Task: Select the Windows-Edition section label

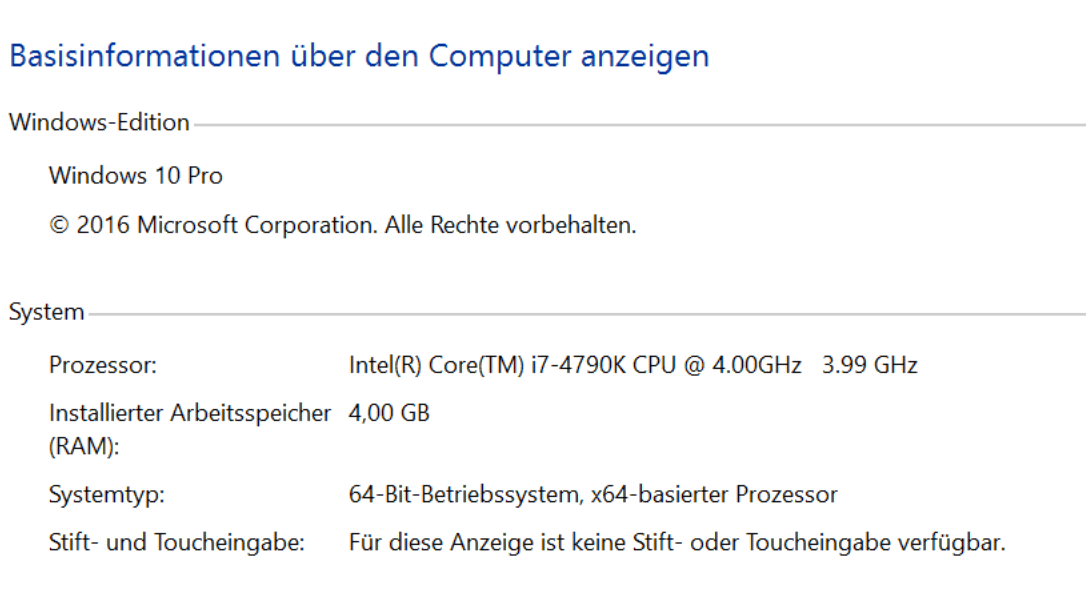Action: (x=99, y=123)
